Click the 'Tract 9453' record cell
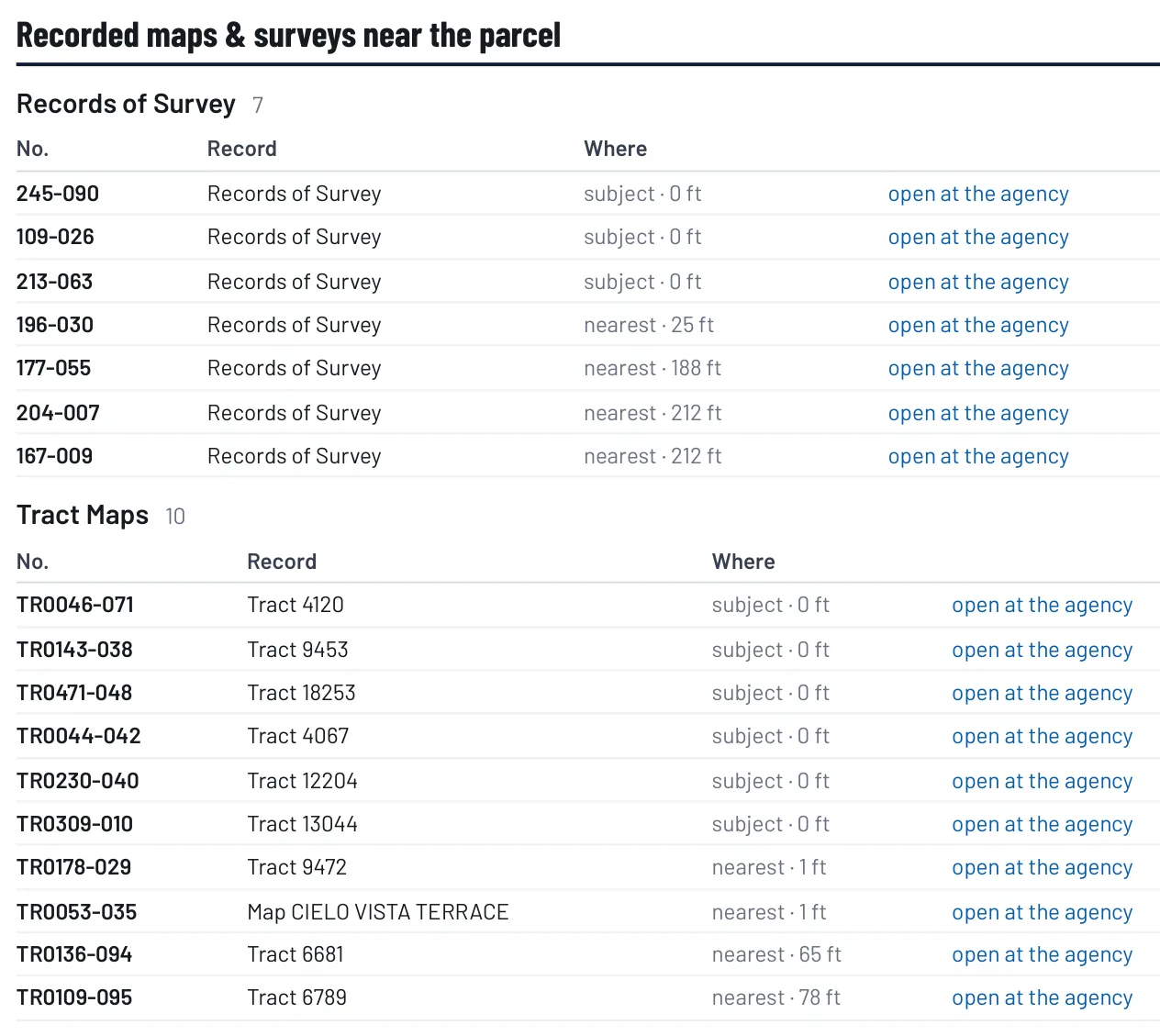The width and height of the screenshot is (1160, 1036). (297, 650)
